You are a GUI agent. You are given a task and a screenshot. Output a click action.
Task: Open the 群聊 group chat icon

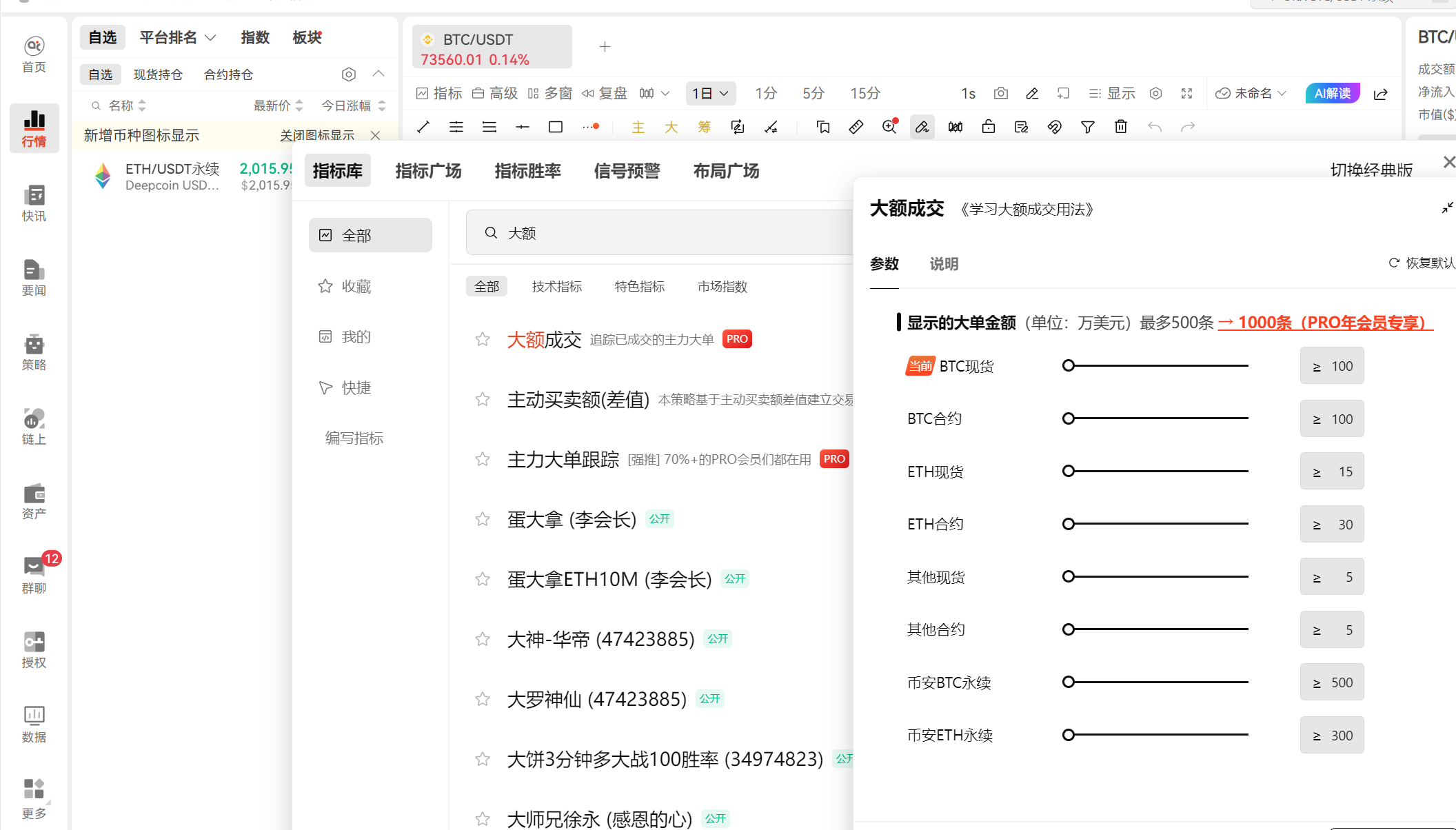tap(34, 576)
